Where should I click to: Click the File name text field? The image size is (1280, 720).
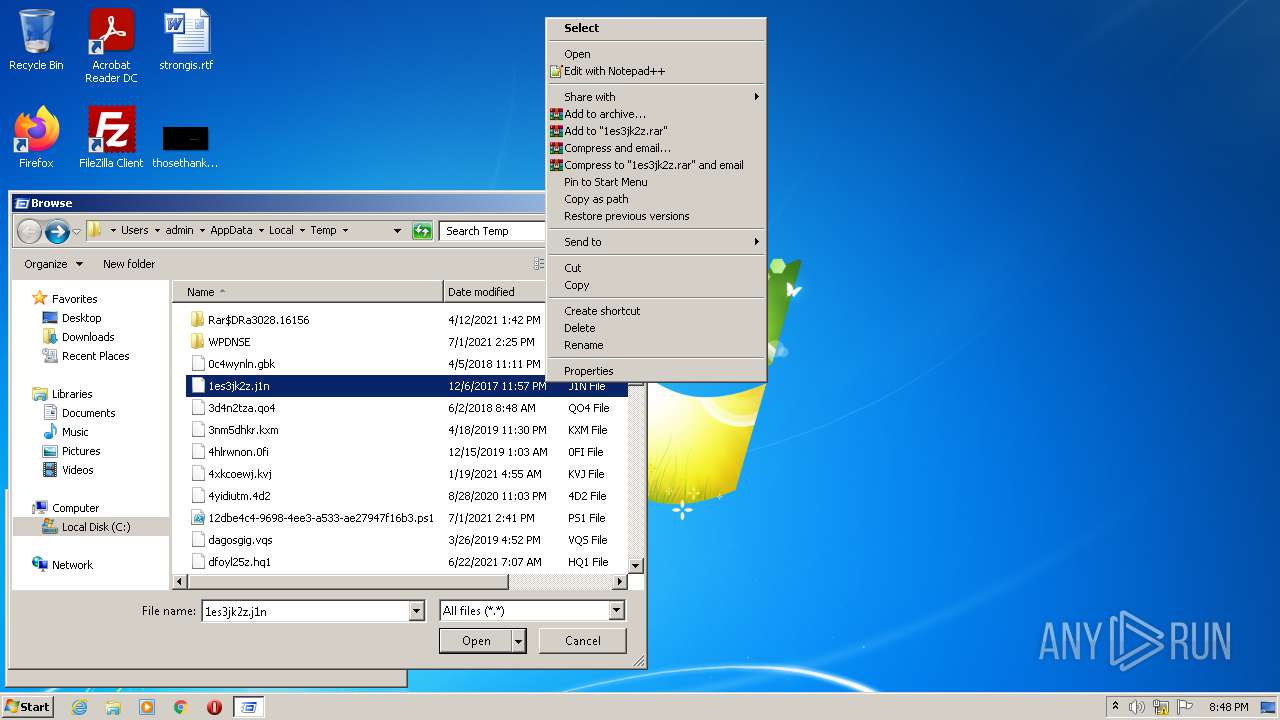click(305, 611)
